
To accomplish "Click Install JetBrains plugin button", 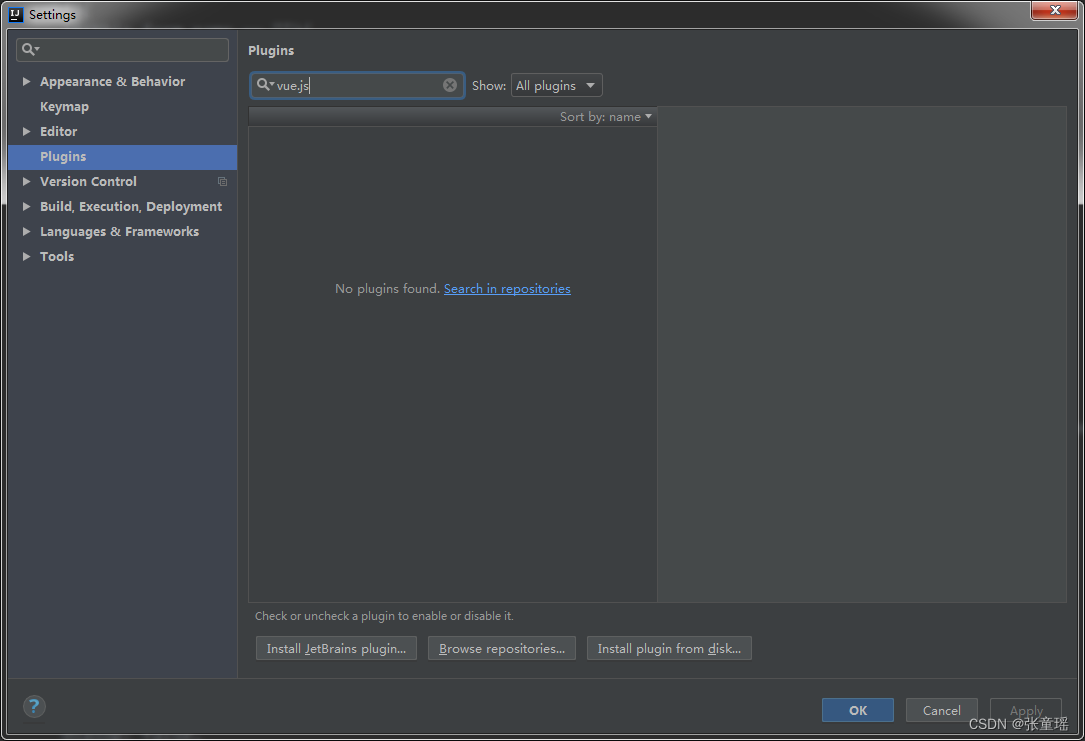I will click(x=336, y=649).
